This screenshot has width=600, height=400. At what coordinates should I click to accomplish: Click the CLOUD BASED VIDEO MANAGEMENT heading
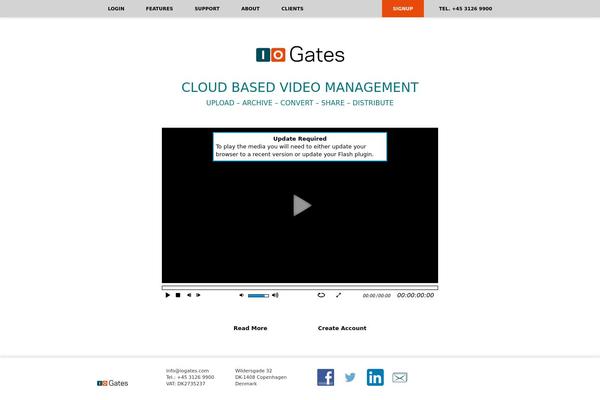coord(300,87)
